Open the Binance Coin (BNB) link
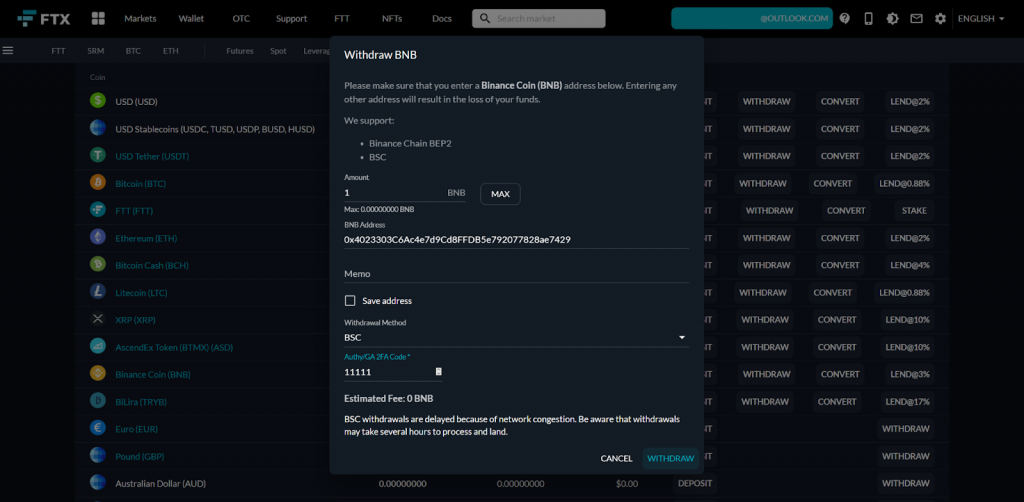 pyautogui.click(x=153, y=374)
